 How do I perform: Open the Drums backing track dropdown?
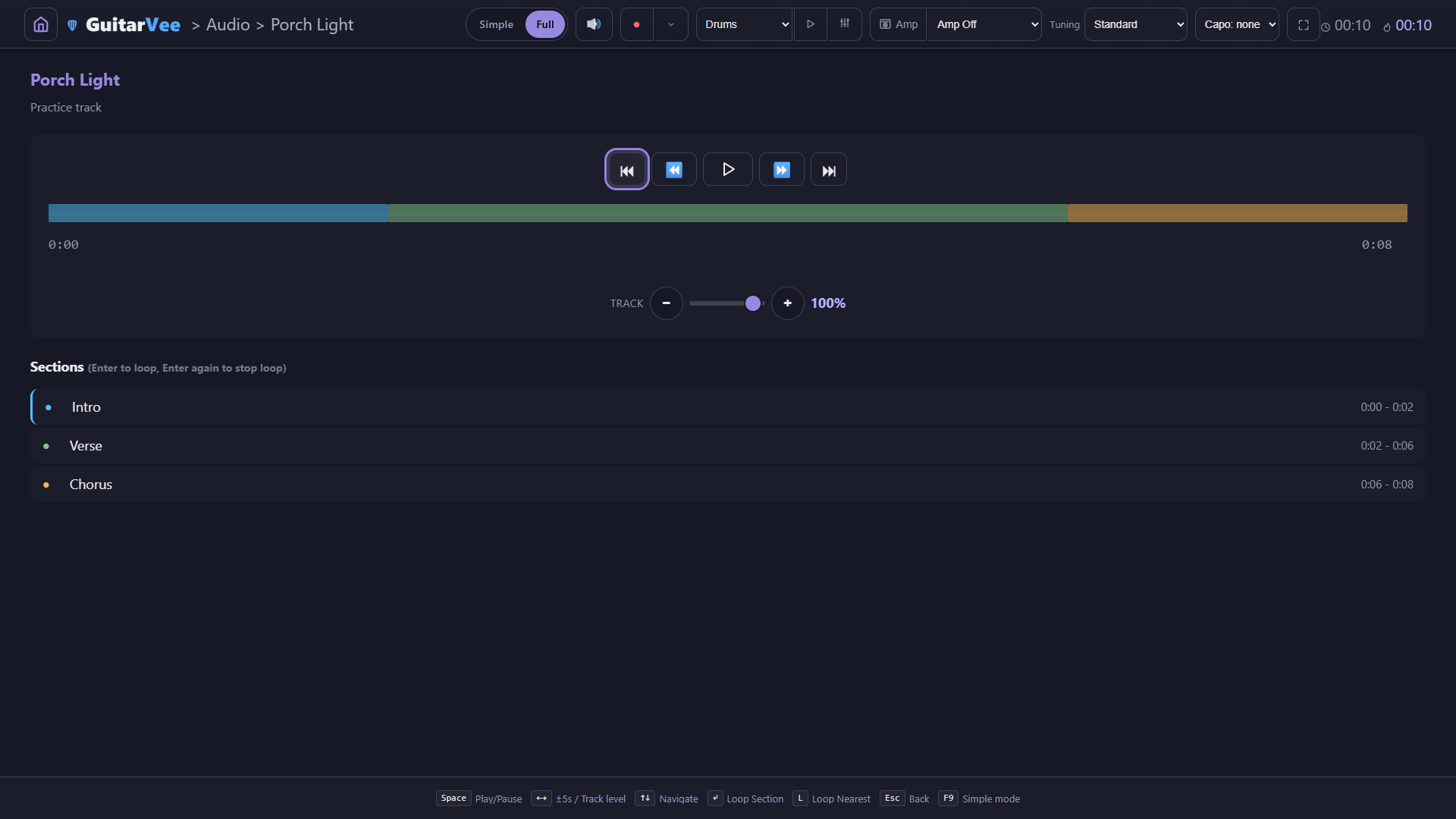tap(744, 24)
